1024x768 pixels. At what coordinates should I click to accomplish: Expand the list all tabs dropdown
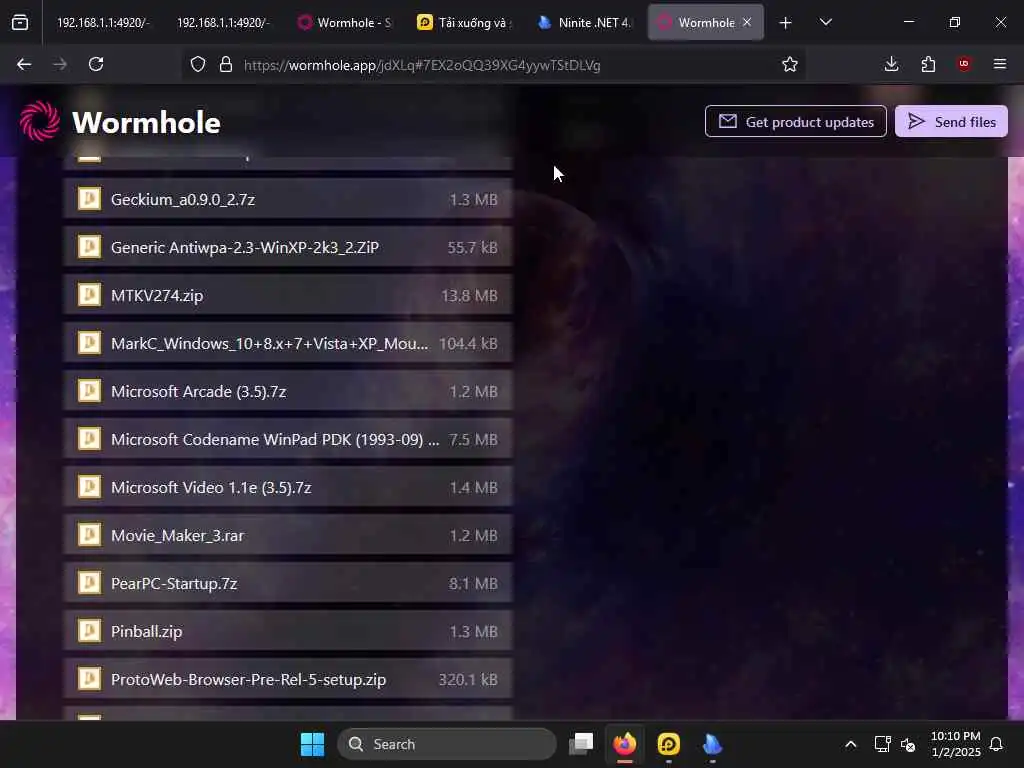pos(825,23)
